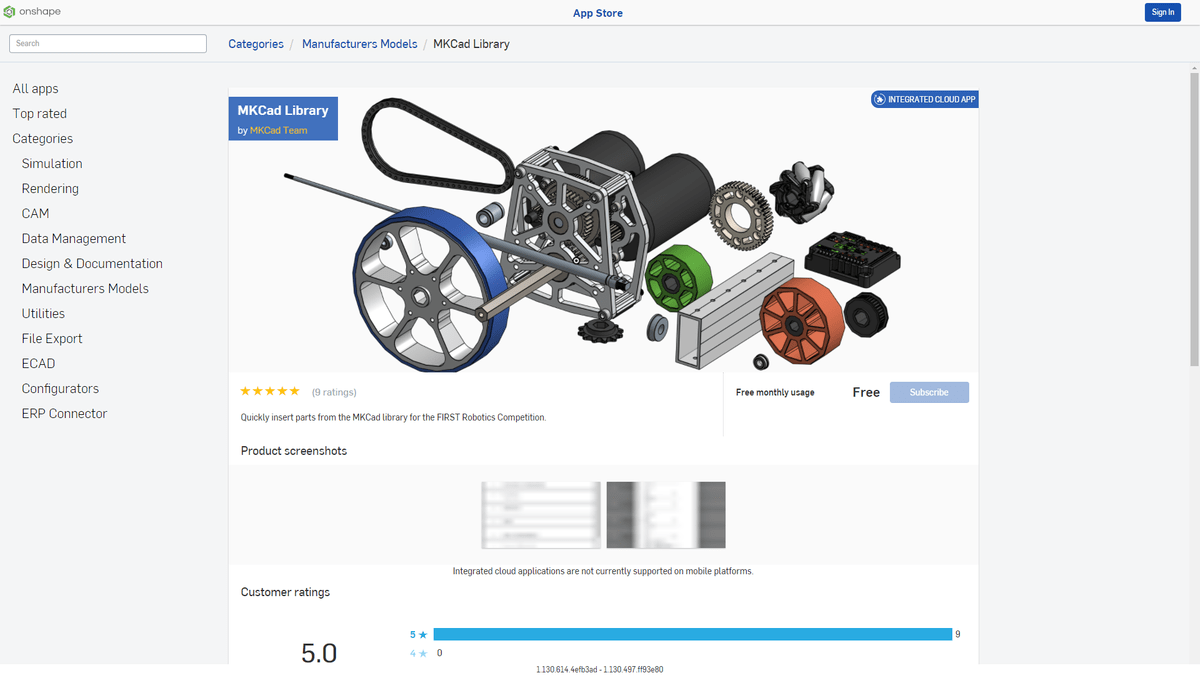Click the Onshape logo

coord(32,12)
